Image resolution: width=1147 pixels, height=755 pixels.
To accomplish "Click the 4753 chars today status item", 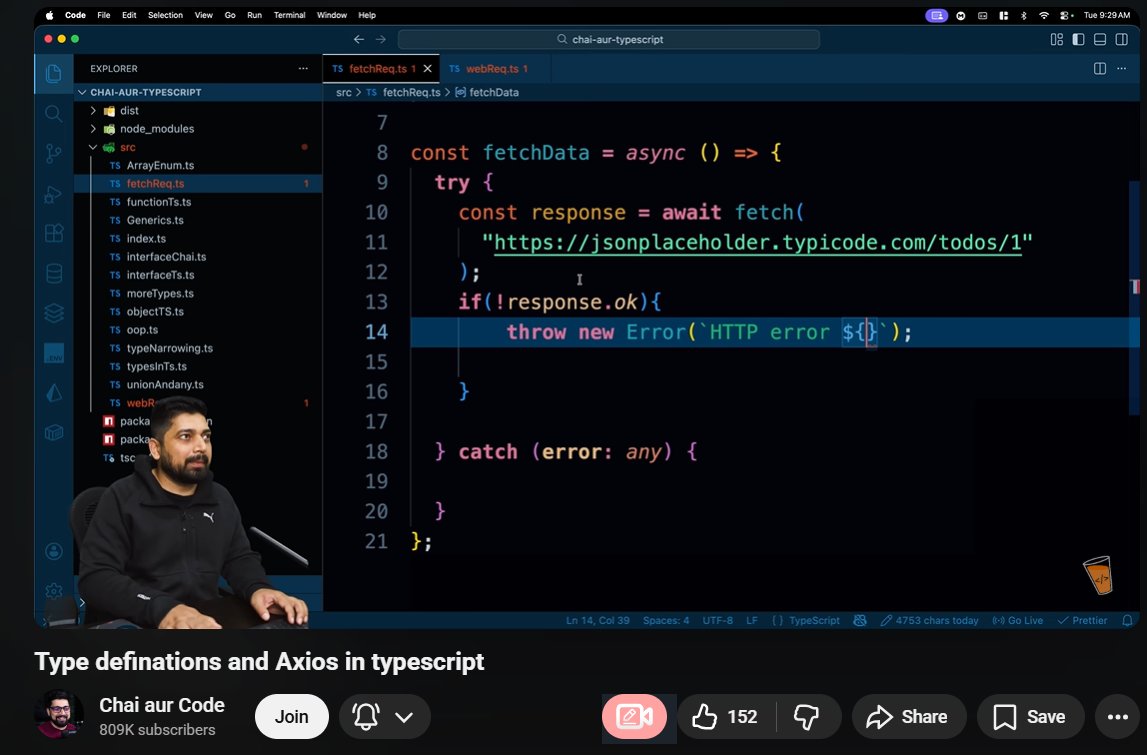I will pos(930,620).
